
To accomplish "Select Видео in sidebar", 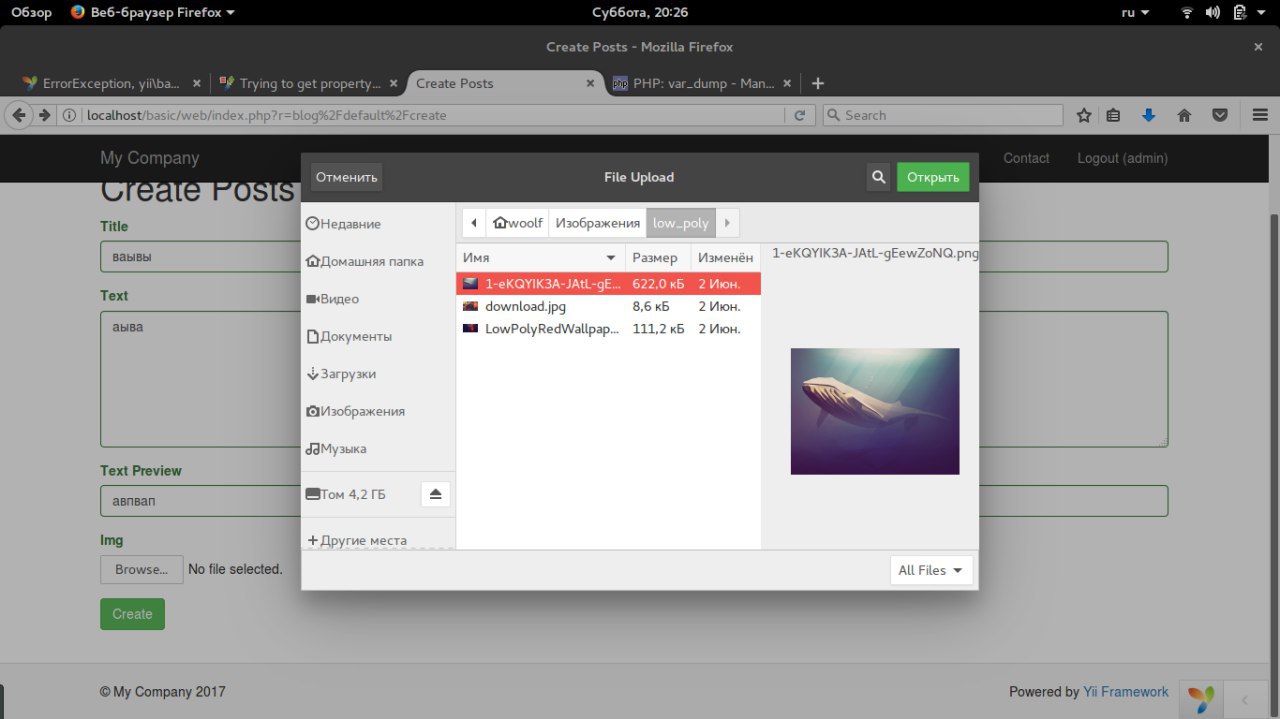I will 378,299.
